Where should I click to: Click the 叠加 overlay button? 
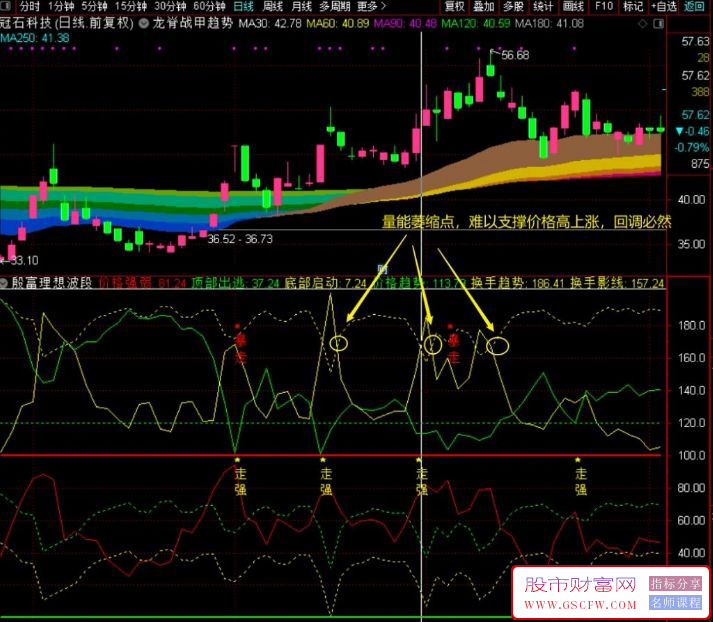click(x=484, y=6)
